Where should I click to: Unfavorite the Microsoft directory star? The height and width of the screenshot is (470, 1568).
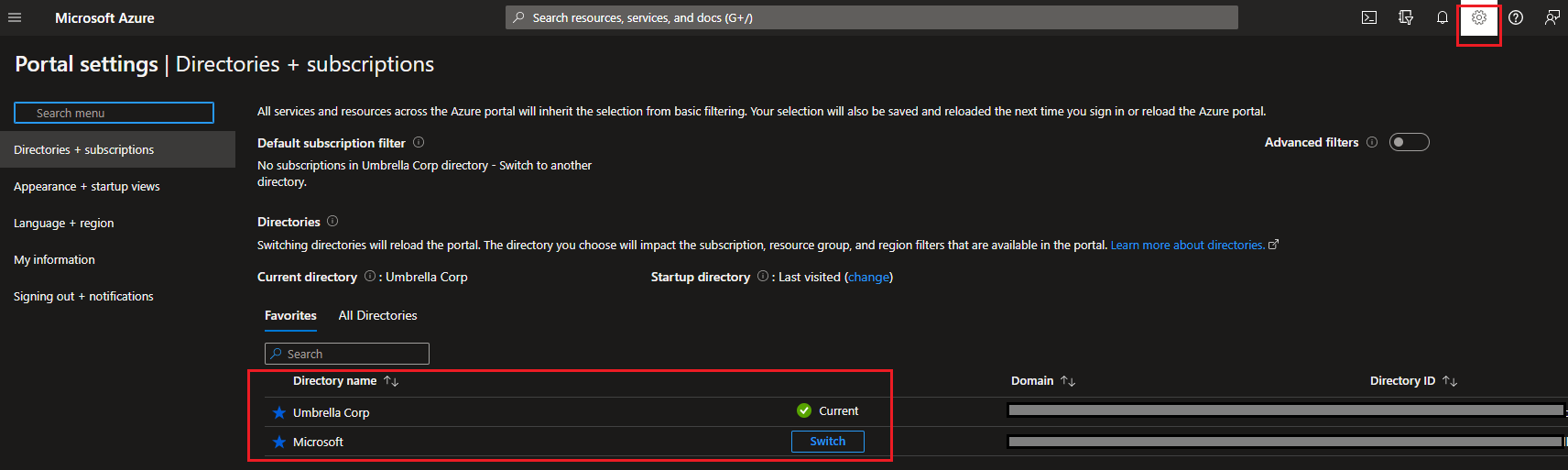[x=279, y=442]
